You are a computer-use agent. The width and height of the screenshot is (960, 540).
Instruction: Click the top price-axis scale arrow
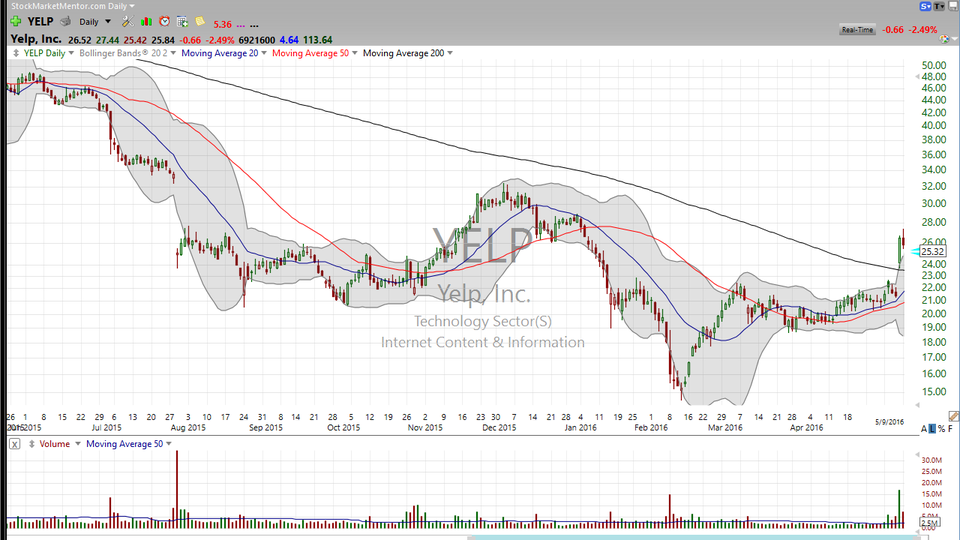tap(917, 77)
